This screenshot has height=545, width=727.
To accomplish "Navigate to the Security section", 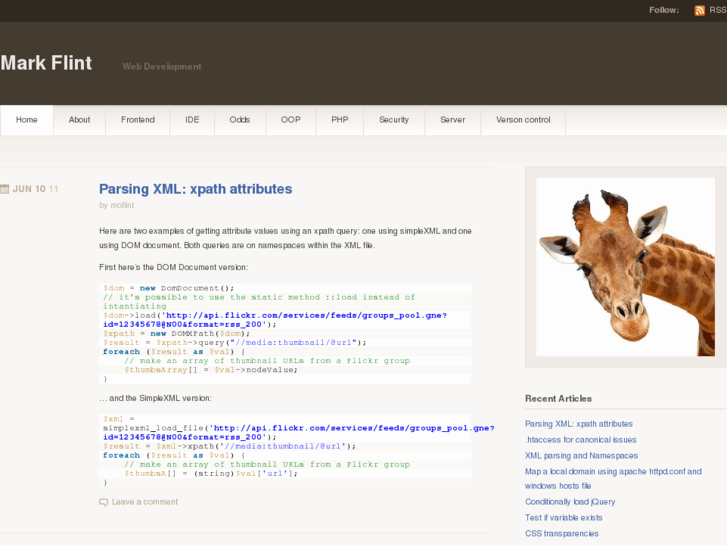I will (x=394, y=120).
